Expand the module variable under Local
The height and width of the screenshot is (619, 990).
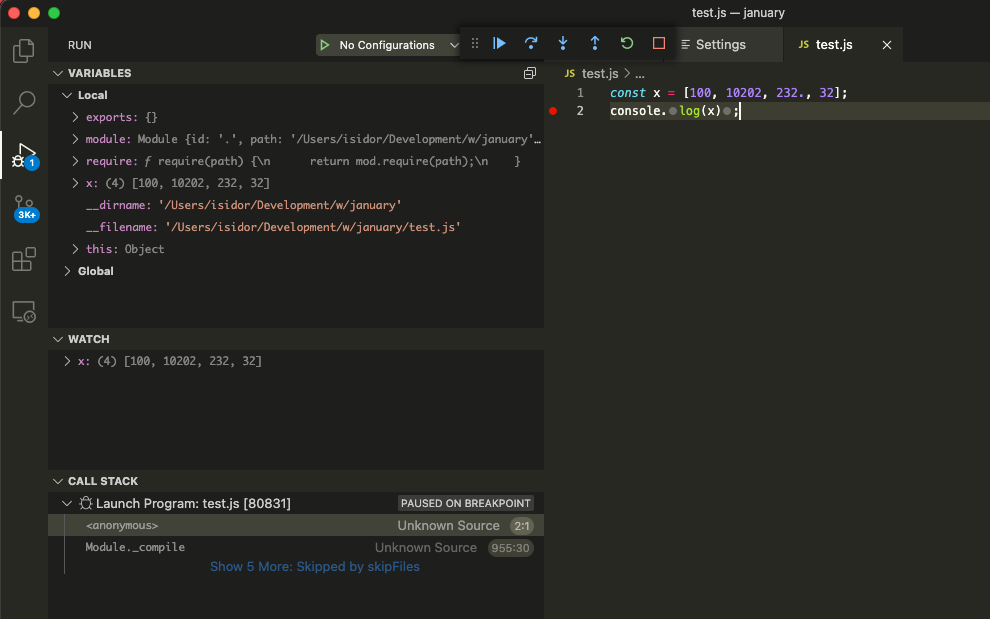[x=74, y=139]
